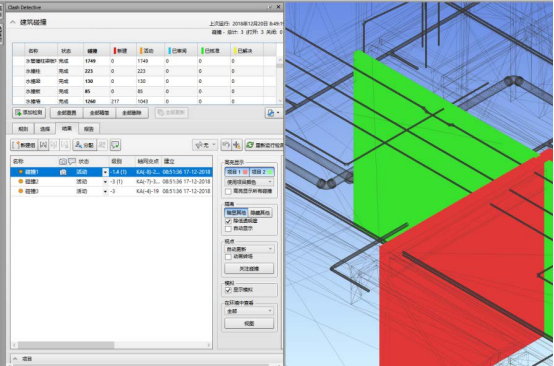Open the status dropdown for 碰撞1
Image resolution: width=554 pixels, height=366 pixels.
105,172
